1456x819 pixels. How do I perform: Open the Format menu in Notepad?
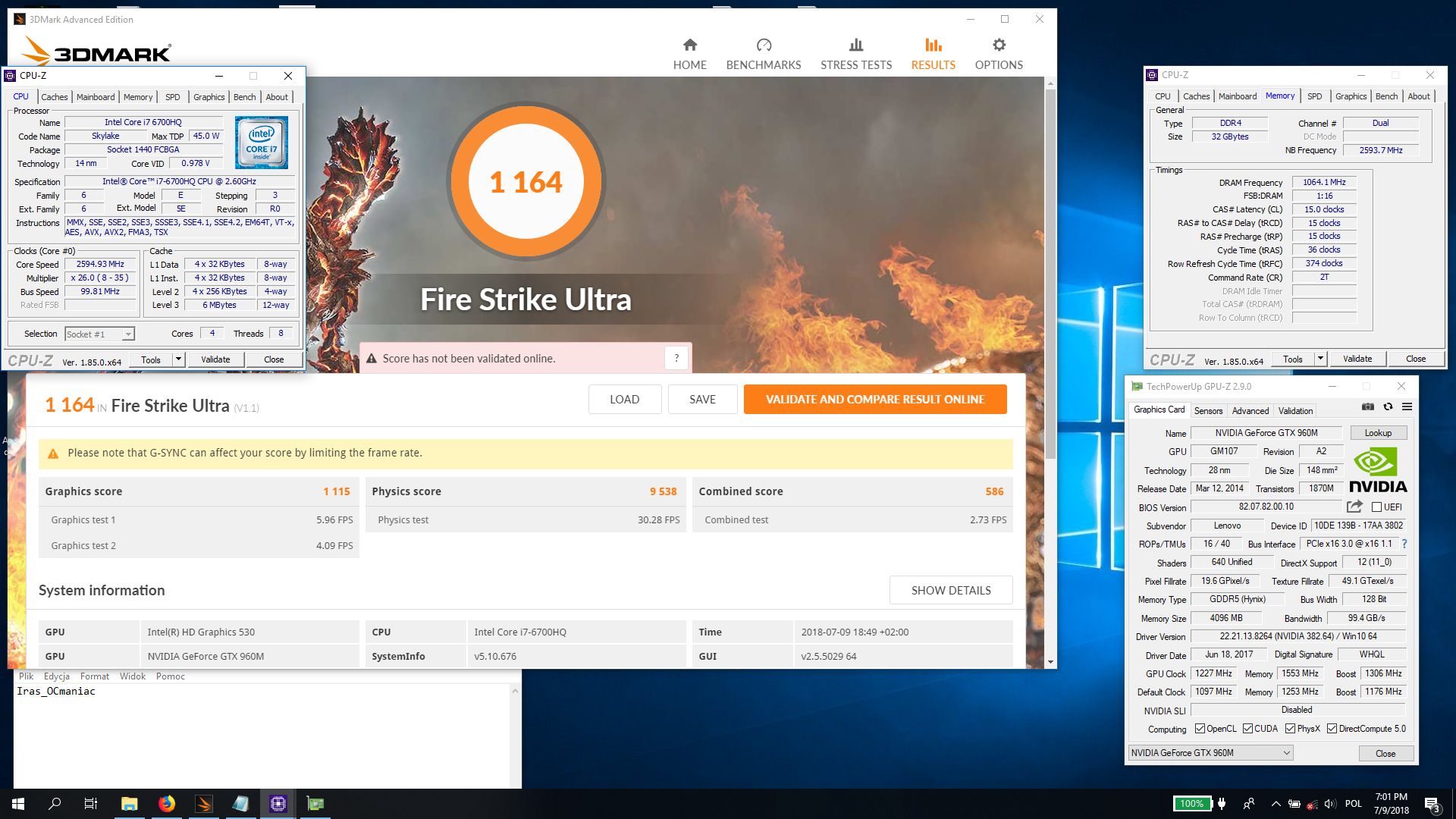95,676
